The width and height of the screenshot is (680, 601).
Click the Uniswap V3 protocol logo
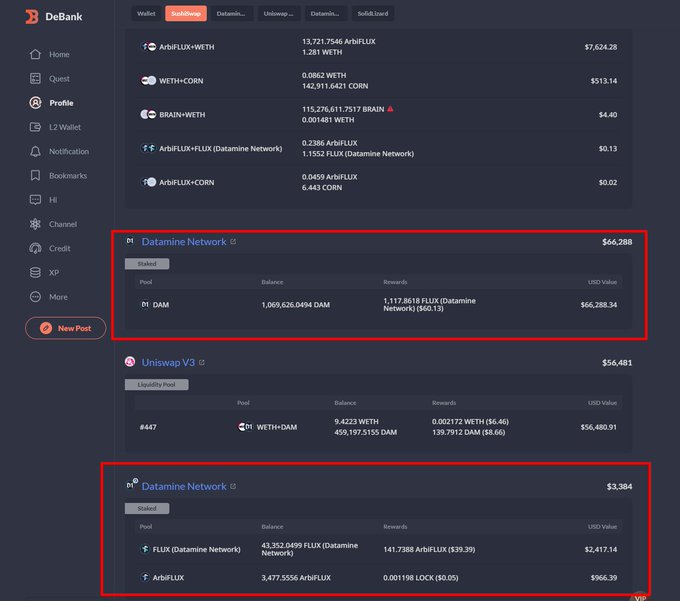(x=130, y=362)
